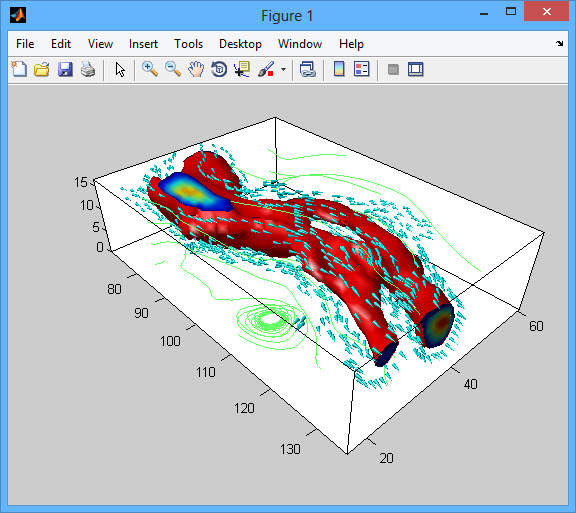Show Plot Tools and dock figure
The image size is (576, 513).
415,69
